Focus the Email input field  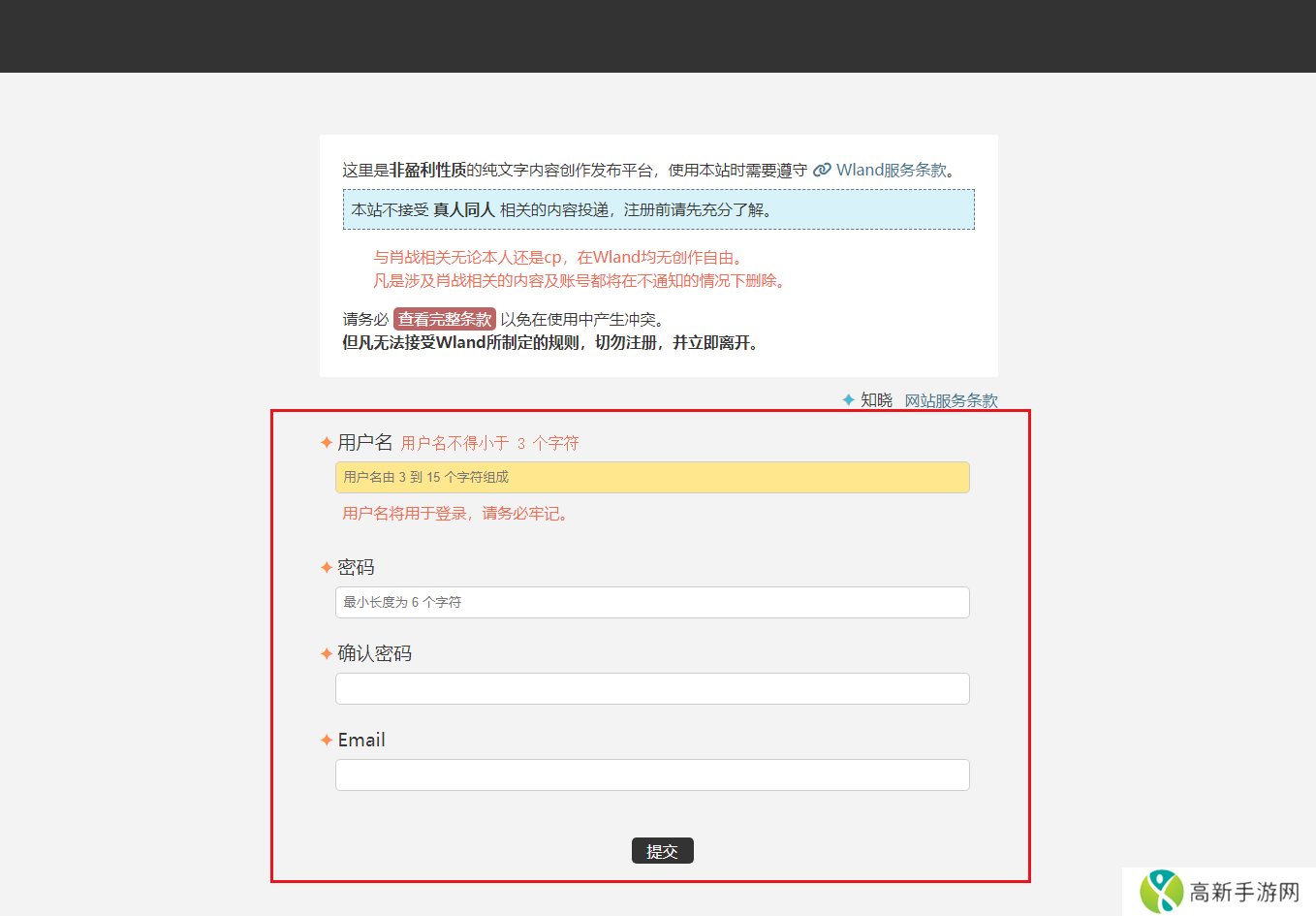tap(652, 774)
